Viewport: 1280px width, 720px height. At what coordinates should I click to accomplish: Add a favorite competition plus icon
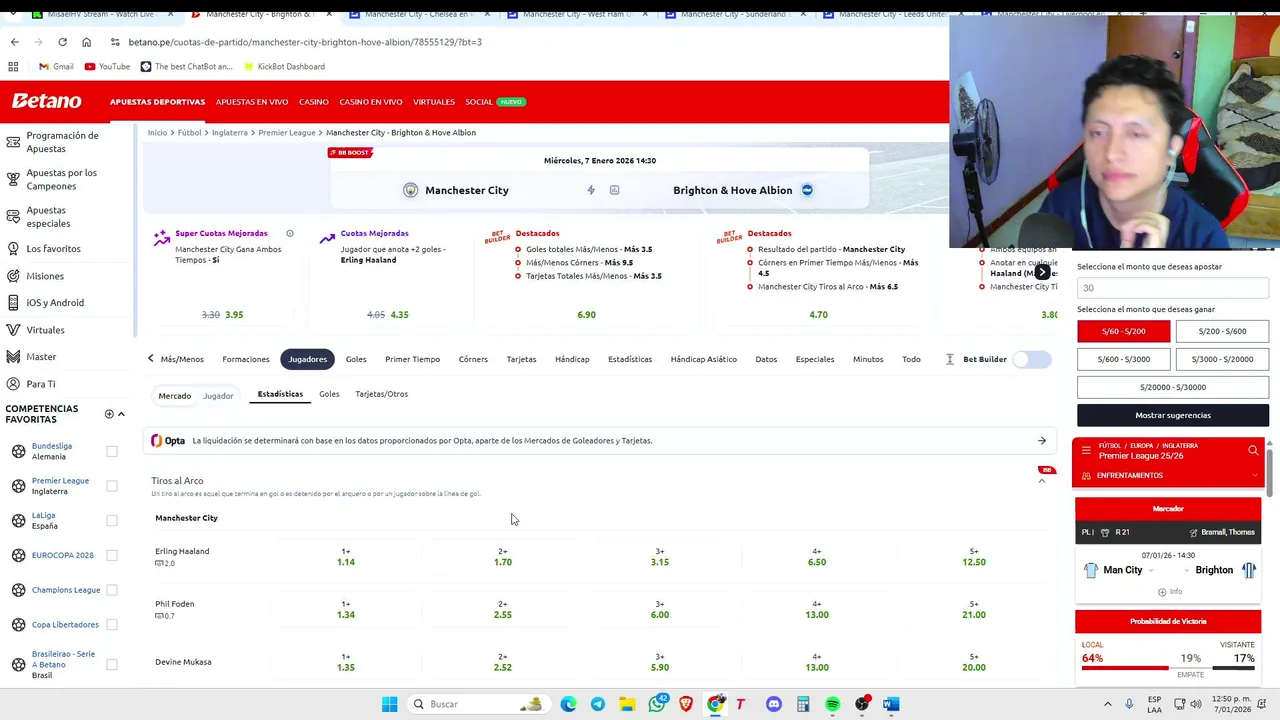pyautogui.click(x=109, y=414)
